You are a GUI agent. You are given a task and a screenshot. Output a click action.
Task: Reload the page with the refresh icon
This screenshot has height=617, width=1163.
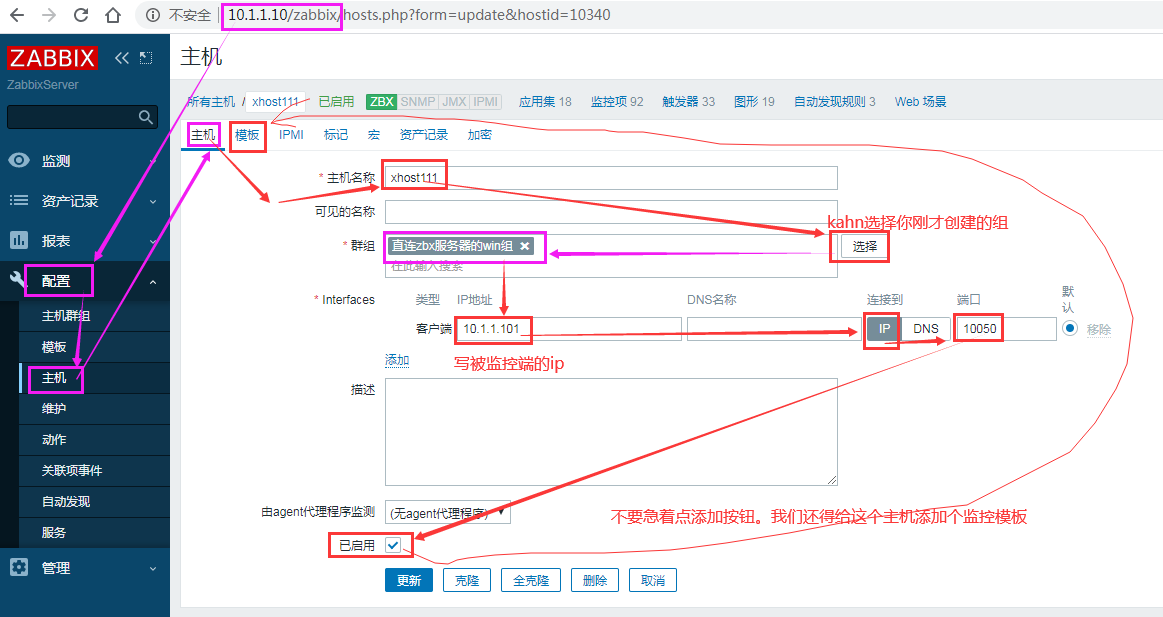81,15
